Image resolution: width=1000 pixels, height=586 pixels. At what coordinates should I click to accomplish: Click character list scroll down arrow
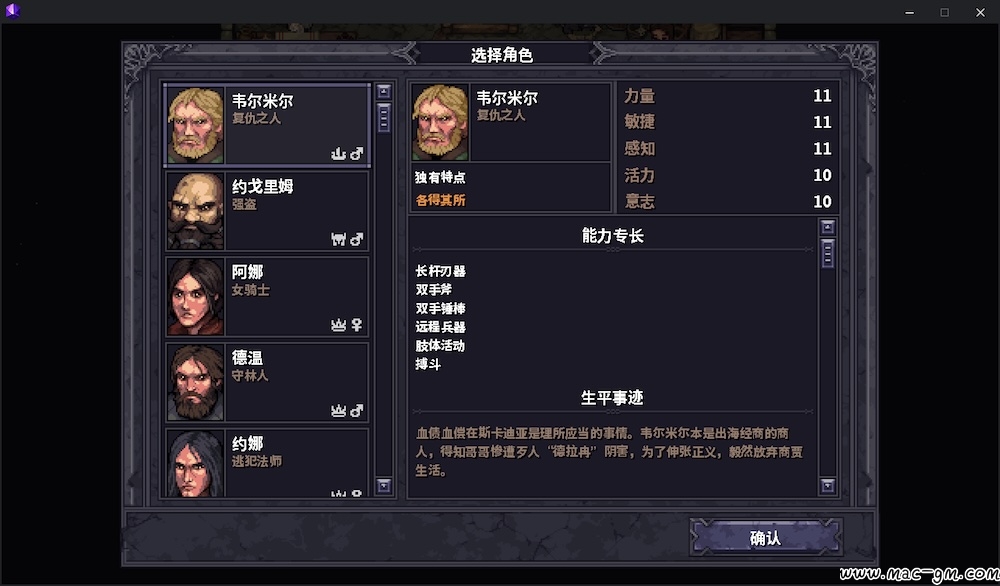383,486
